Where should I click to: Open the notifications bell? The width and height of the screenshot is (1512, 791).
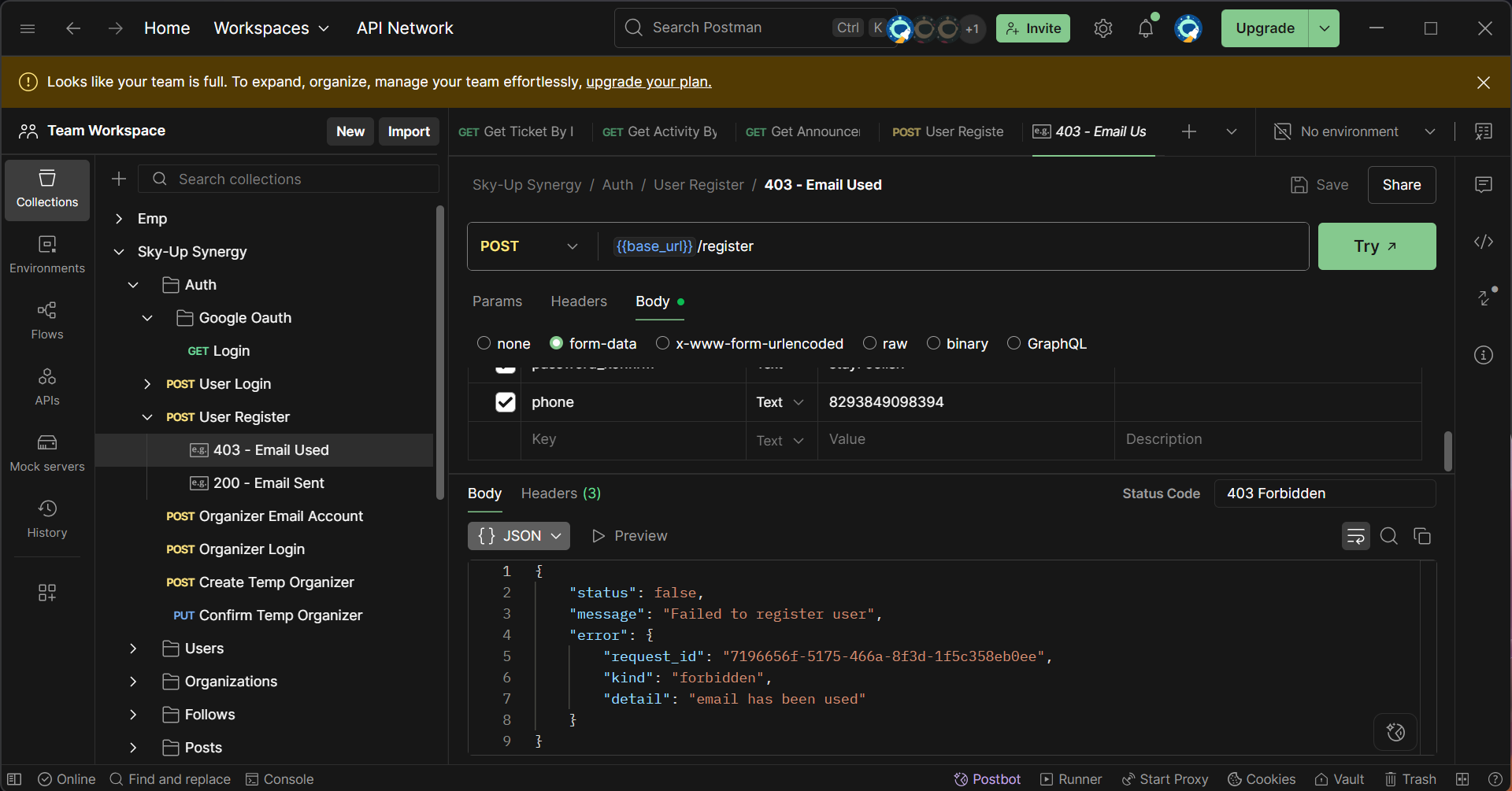pyautogui.click(x=1146, y=28)
